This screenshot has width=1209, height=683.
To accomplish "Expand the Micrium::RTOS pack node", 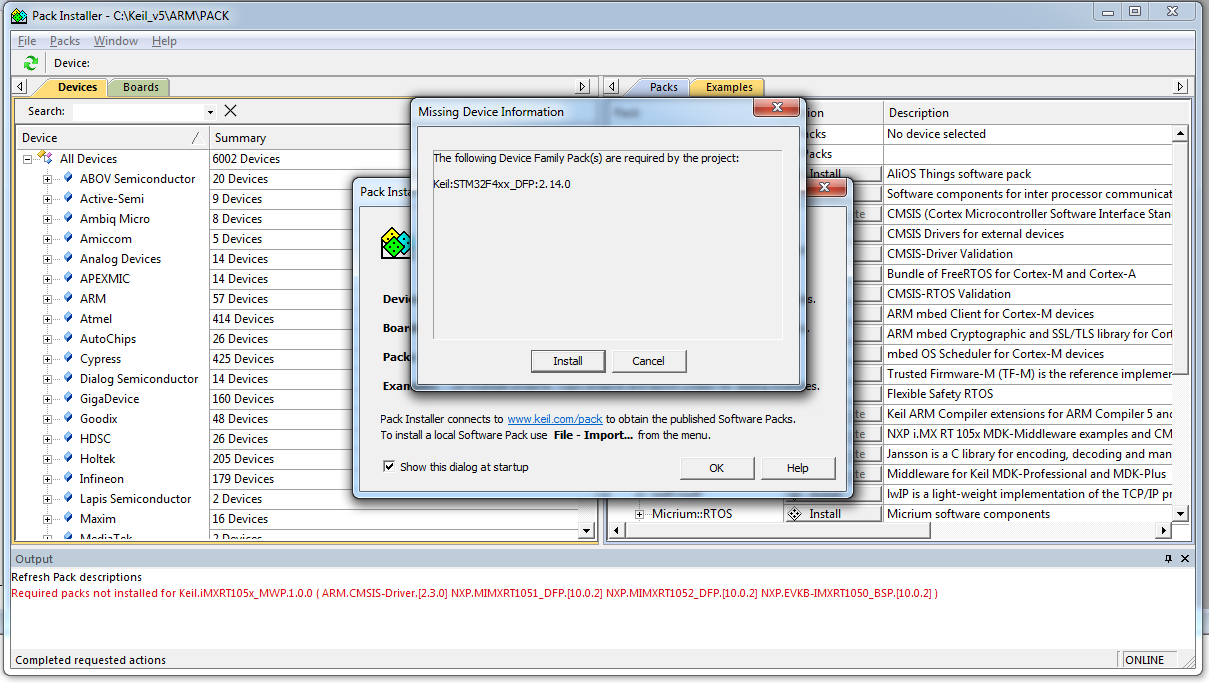I will tap(640, 514).
